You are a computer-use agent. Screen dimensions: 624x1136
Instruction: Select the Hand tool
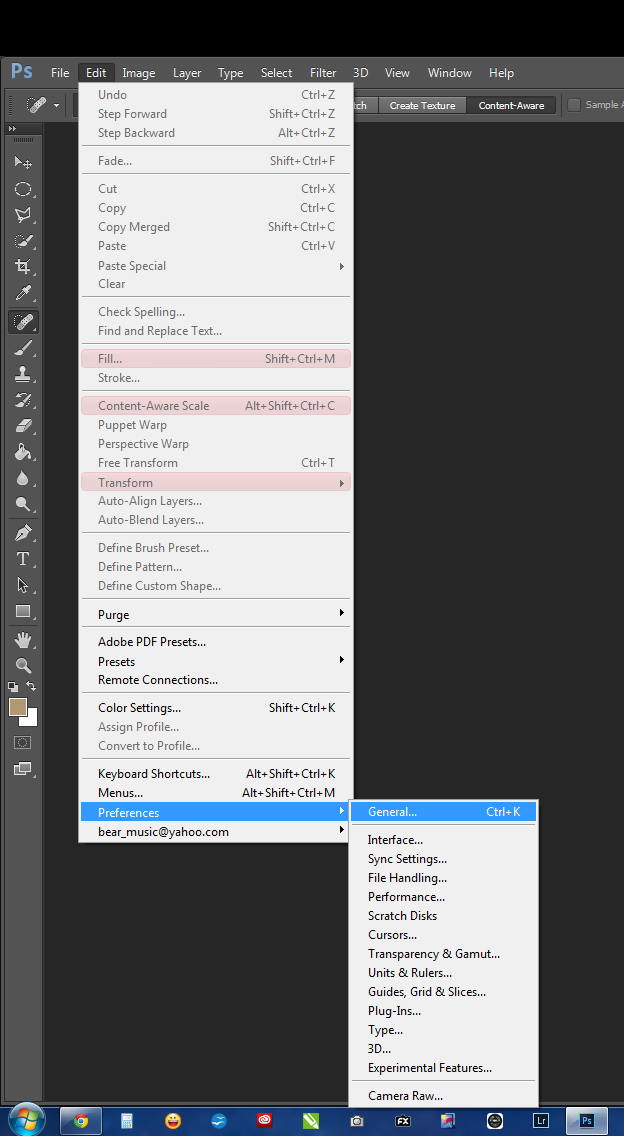(23, 640)
